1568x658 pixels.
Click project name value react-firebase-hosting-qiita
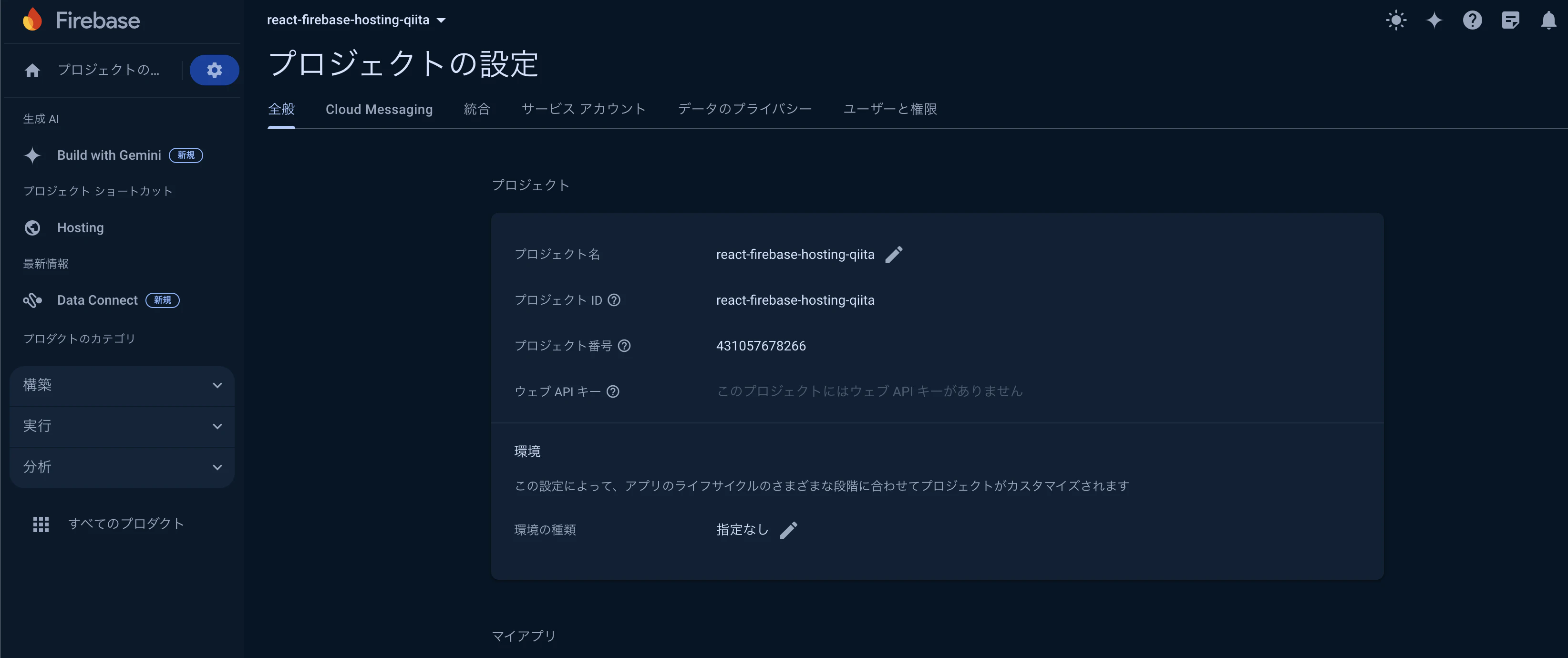[795, 255]
